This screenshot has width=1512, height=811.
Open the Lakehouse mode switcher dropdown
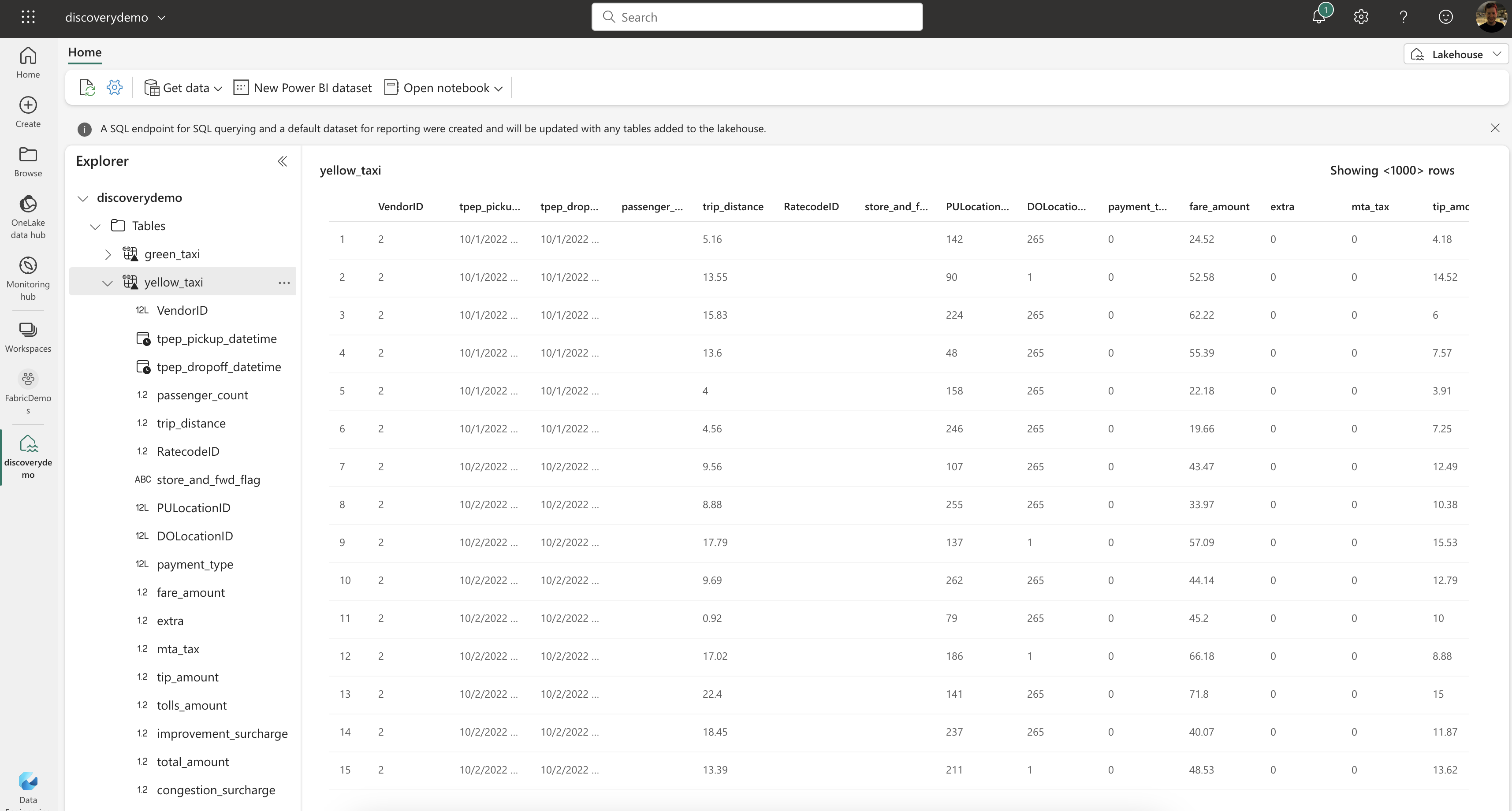pos(1456,55)
